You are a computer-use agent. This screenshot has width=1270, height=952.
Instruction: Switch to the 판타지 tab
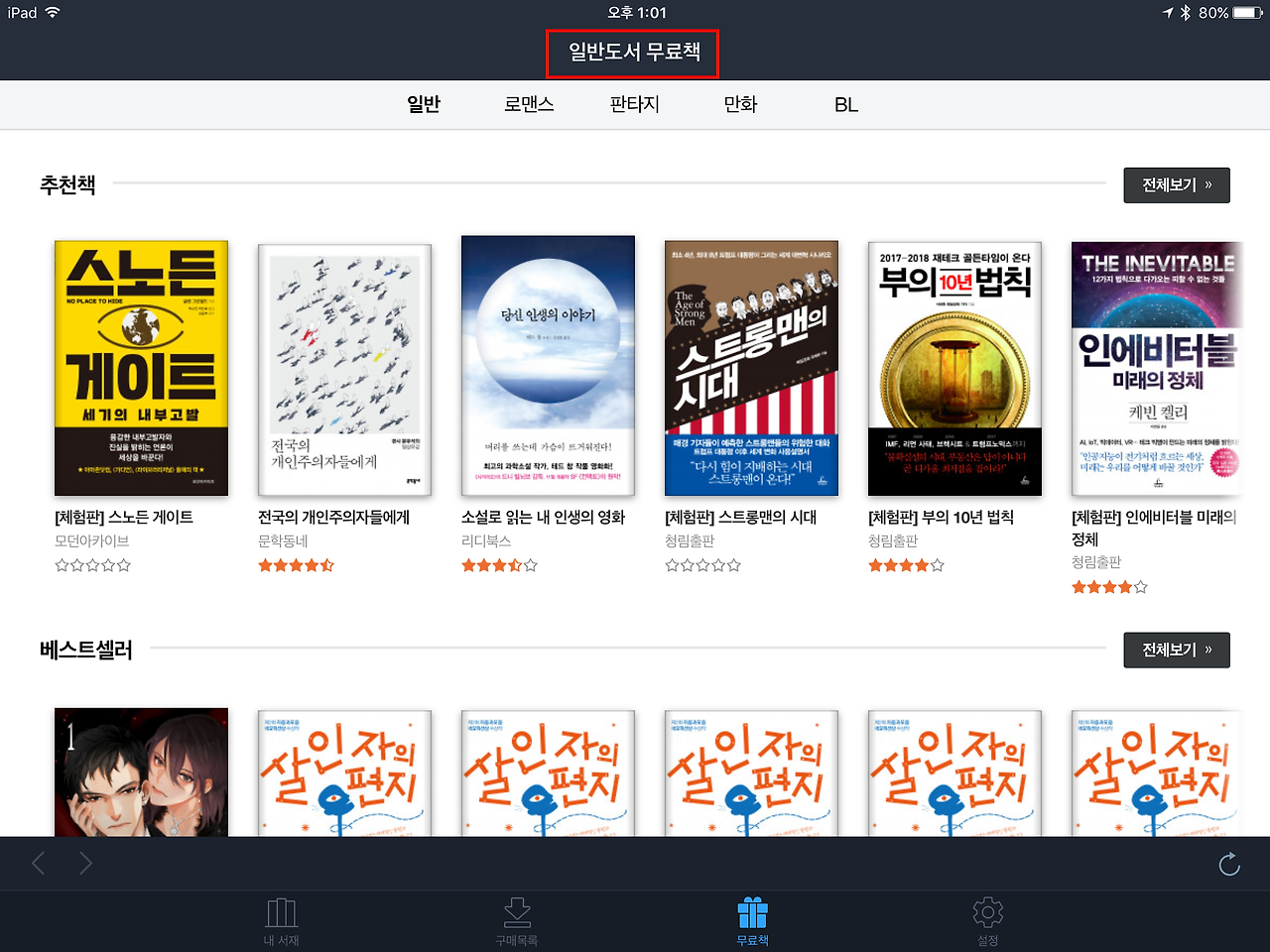634,104
